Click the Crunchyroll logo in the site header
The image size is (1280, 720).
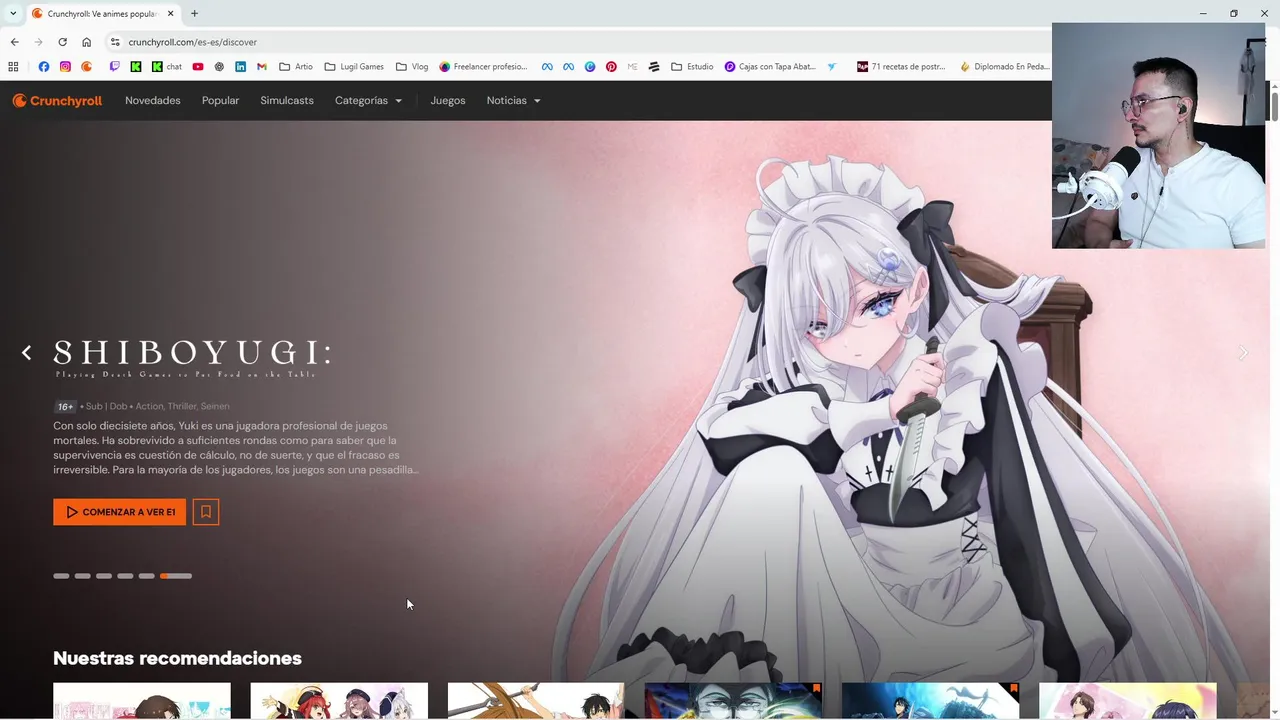coord(57,101)
